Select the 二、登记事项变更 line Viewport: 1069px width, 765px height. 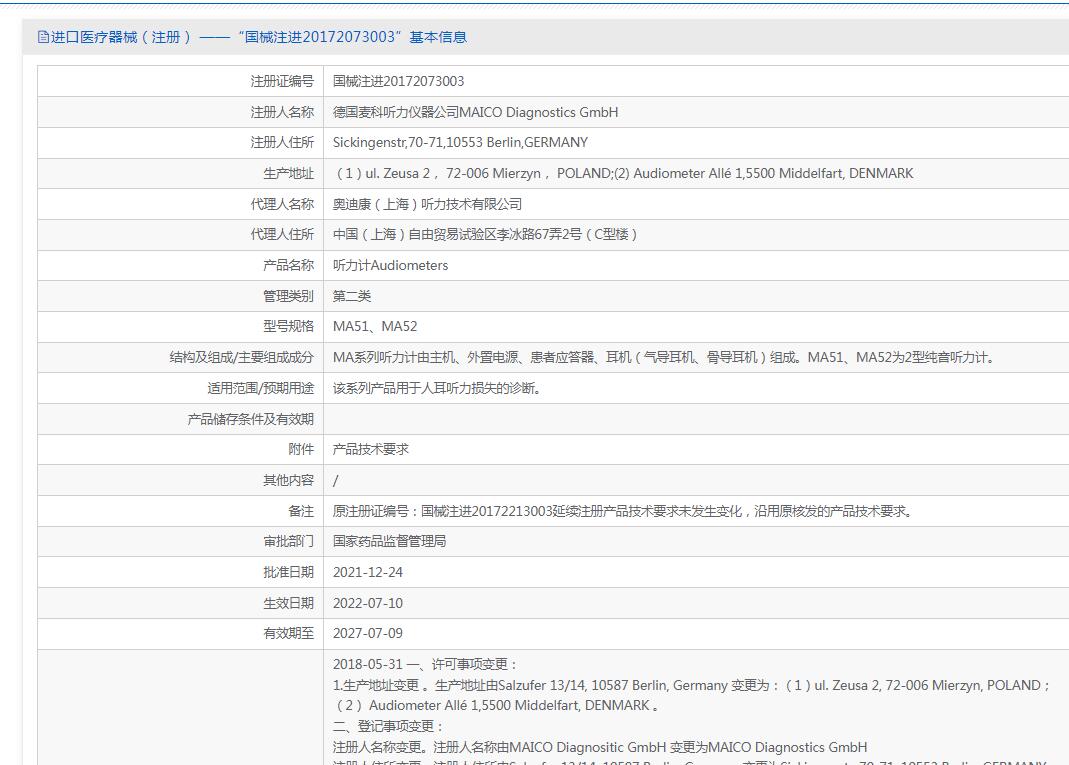389,726
